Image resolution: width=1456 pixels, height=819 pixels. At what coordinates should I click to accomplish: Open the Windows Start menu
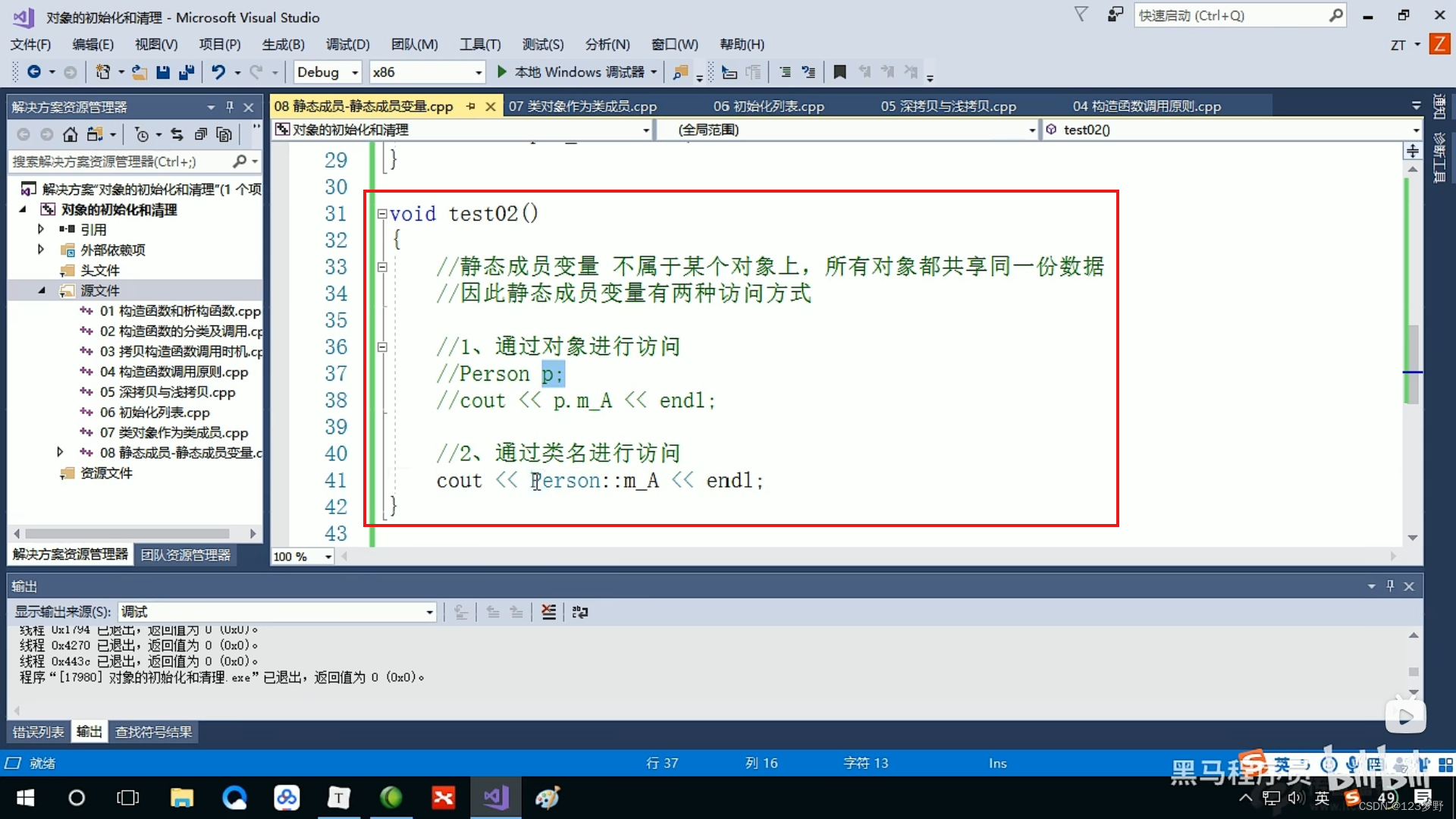tap(25, 798)
